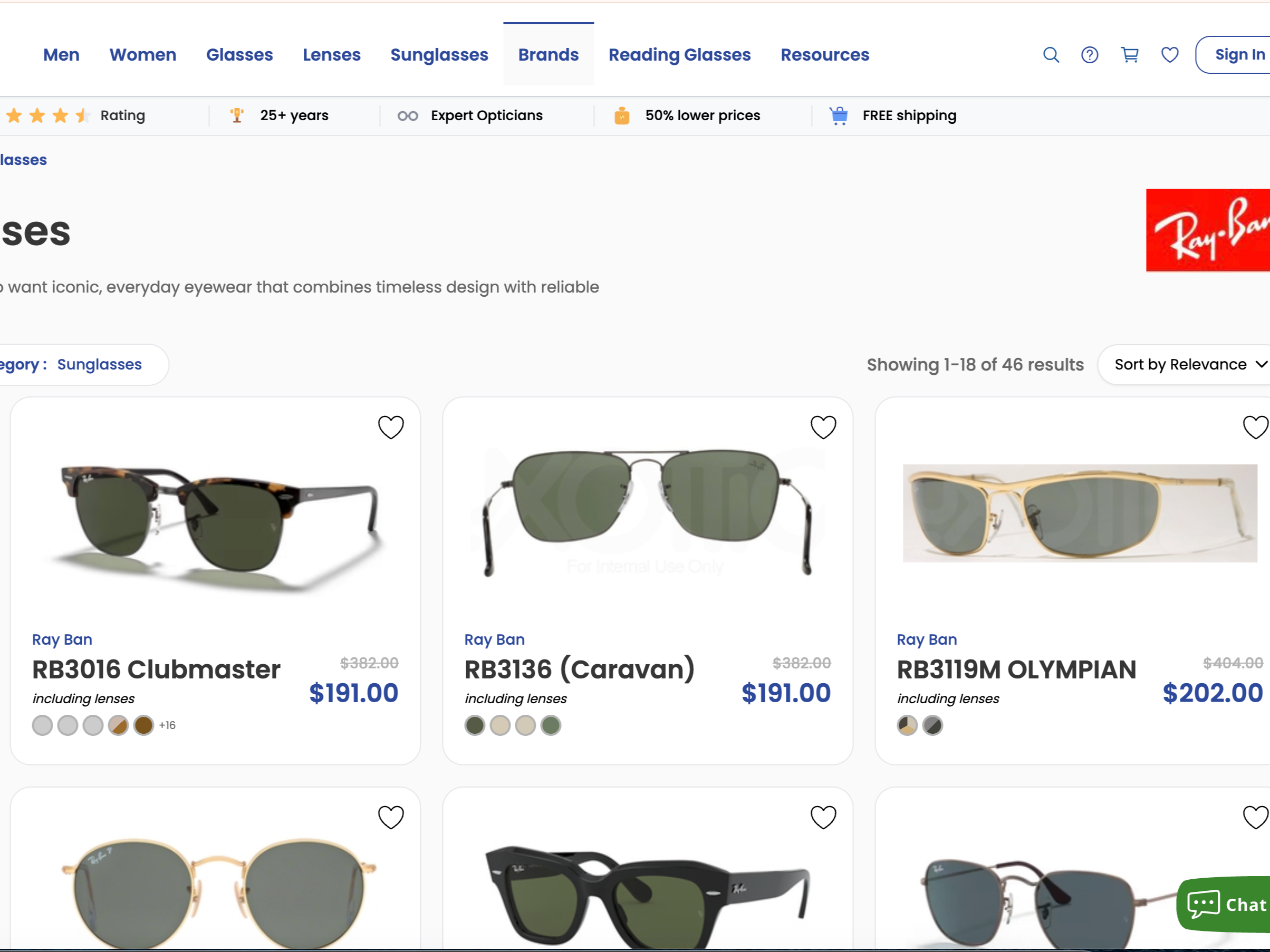
Task: Select the gray-black OLYMPIAN color swatch
Action: tap(932, 725)
